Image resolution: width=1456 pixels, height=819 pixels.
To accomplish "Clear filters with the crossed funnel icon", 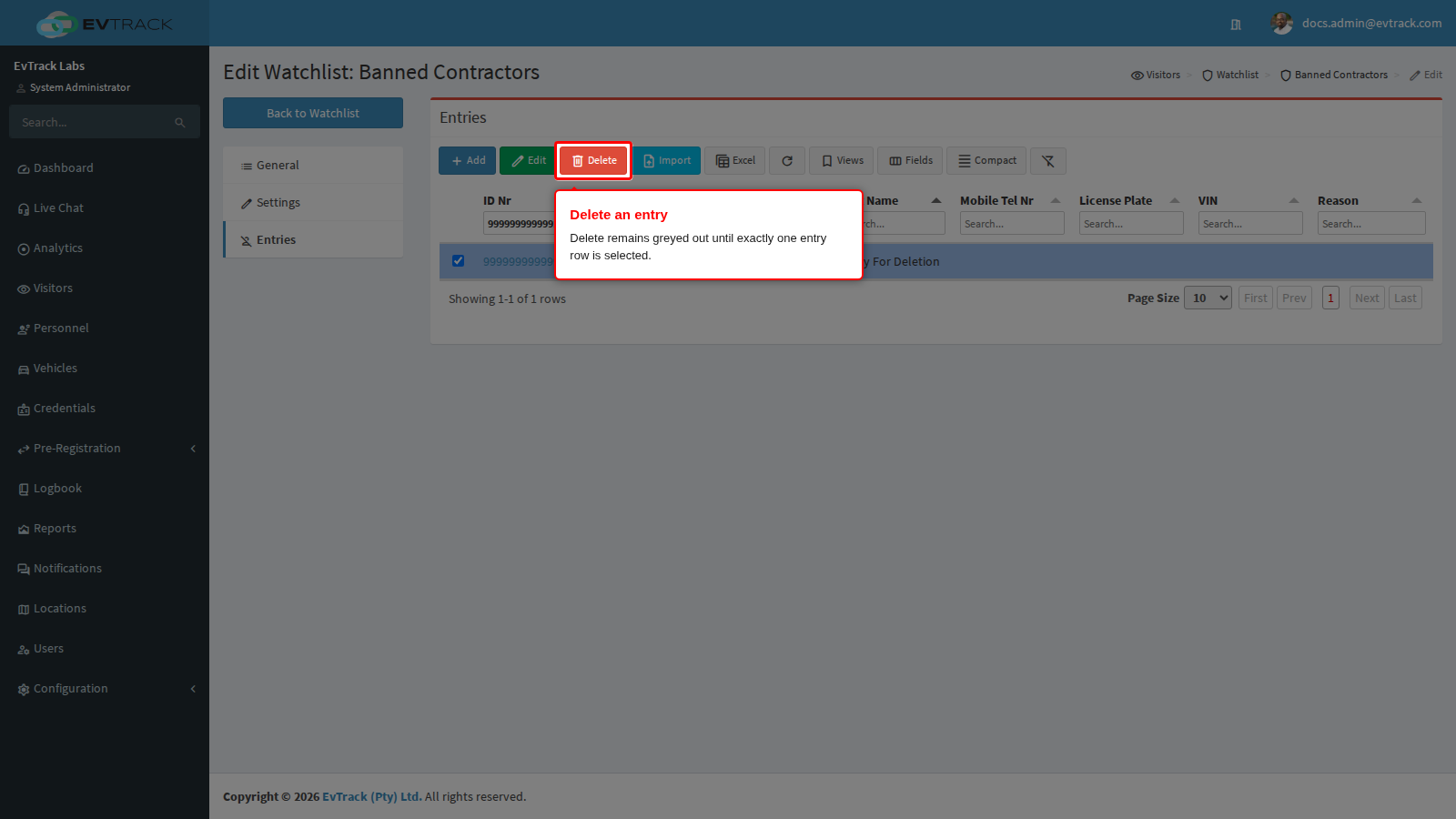I will click(x=1048, y=161).
